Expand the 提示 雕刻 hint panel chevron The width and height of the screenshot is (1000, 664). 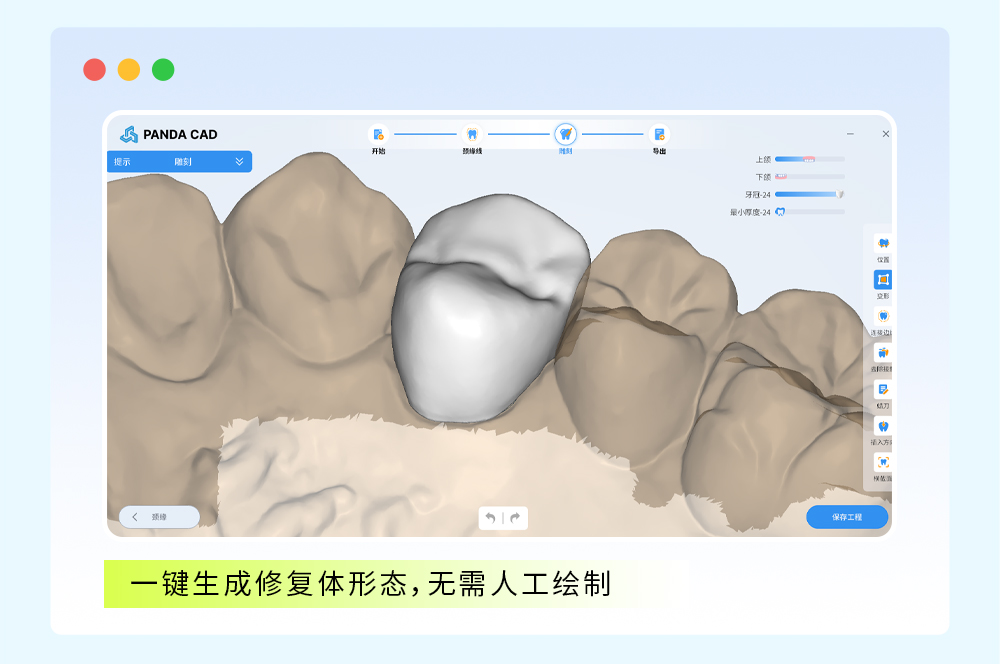click(239, 161)
